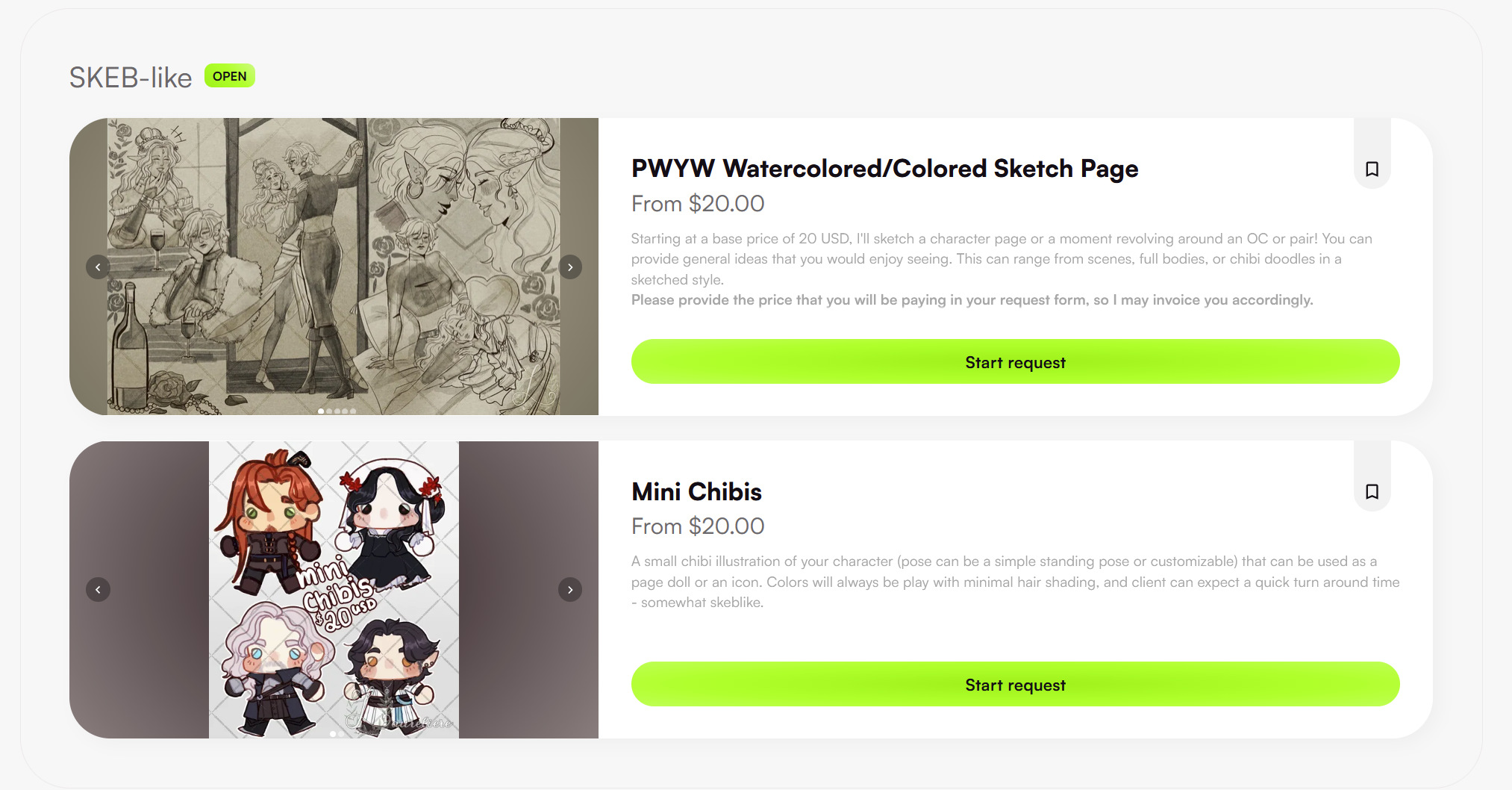This screenshot has width=1512, height=790.
Task: Open the PWYW Watercolored/Colored Sketch Page title
Action: pyautogui.click(x=884, y=169)
